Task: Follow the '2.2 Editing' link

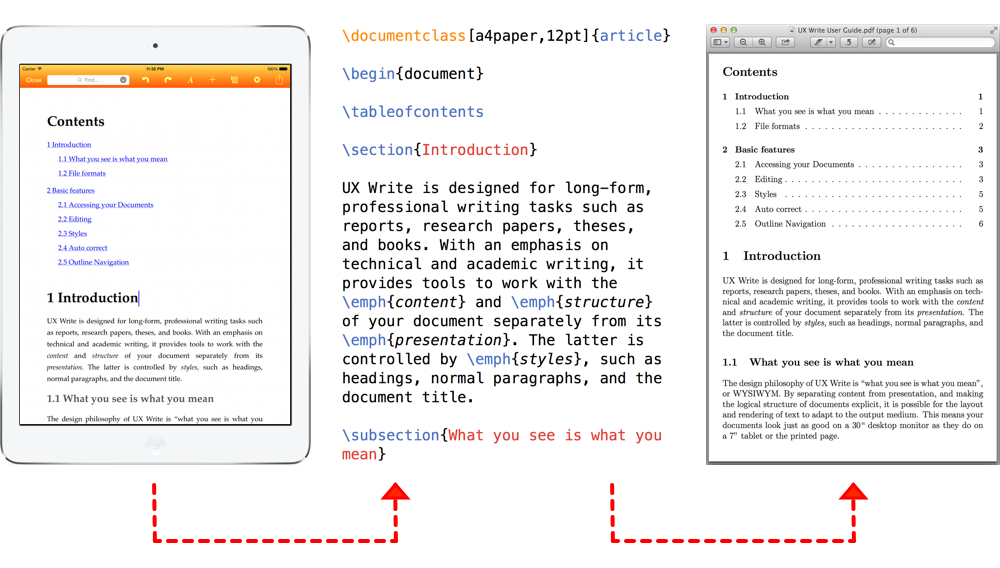Action: click(75, 219)
